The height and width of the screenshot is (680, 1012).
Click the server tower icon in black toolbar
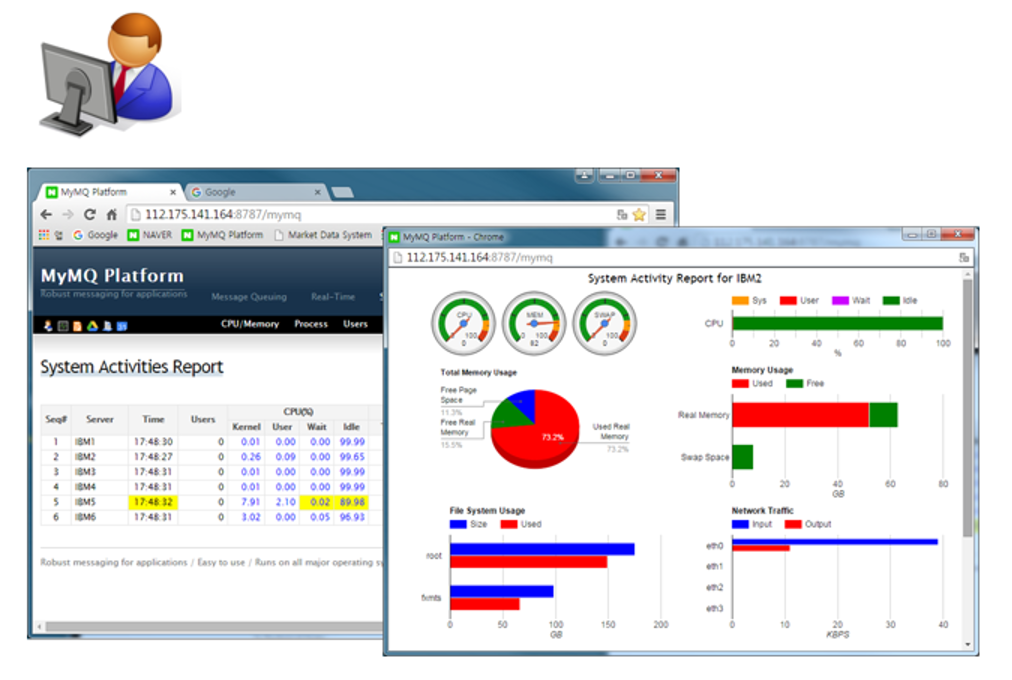coord(107,326)
